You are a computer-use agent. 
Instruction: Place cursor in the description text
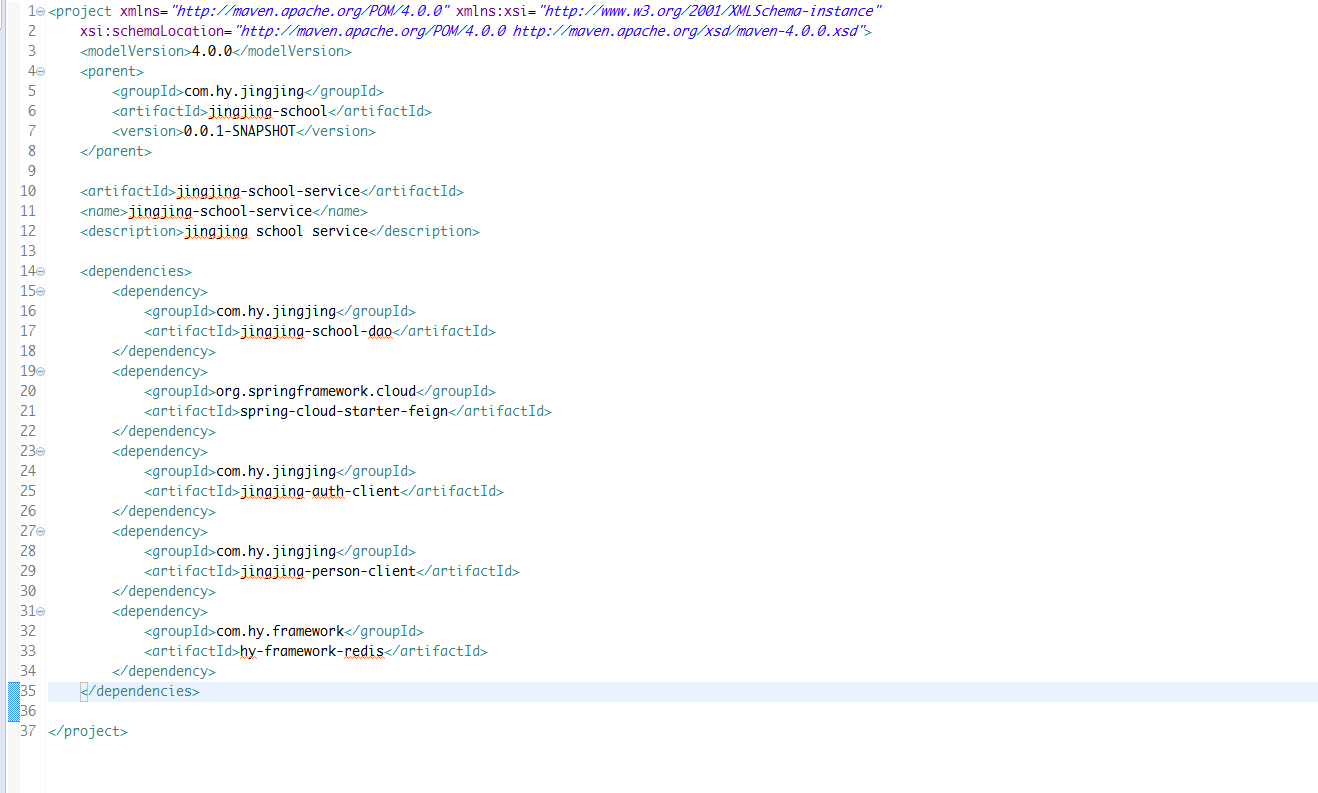(x=276, y=231)
